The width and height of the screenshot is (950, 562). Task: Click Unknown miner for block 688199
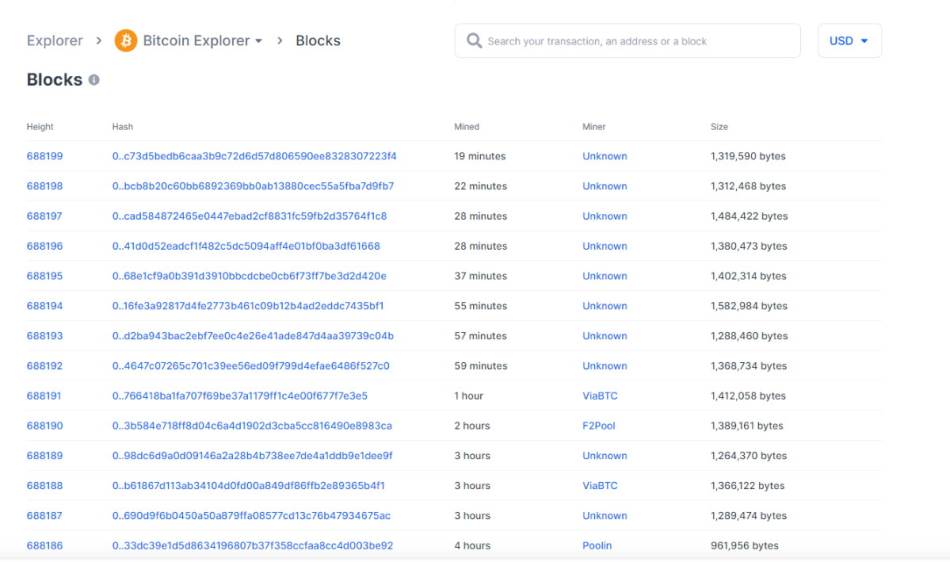click(605, 156)
